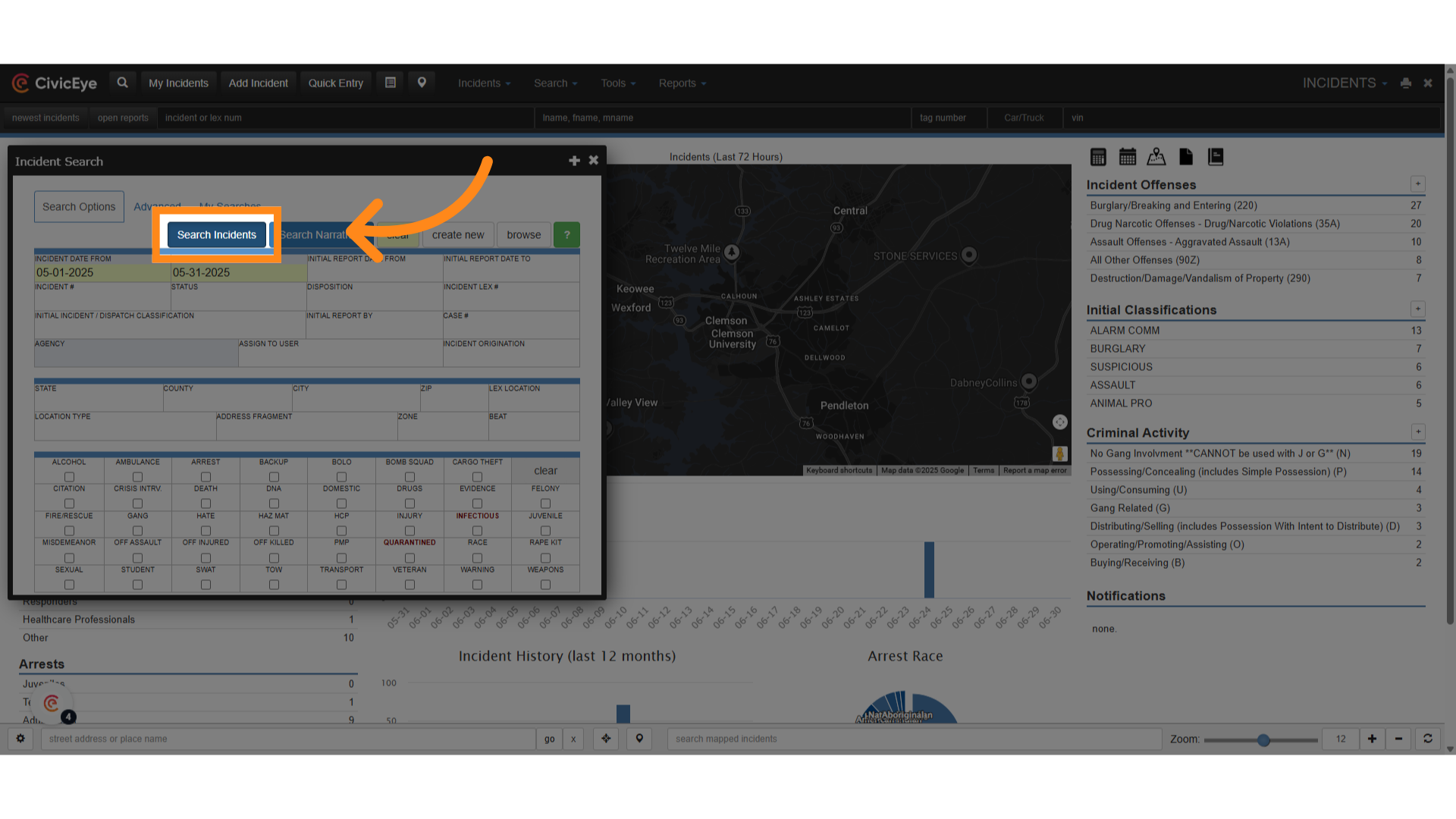This screenshot has height=819, width=1456.
Task: Click the STONE SERVICES map marker
Action: (968, 256)
